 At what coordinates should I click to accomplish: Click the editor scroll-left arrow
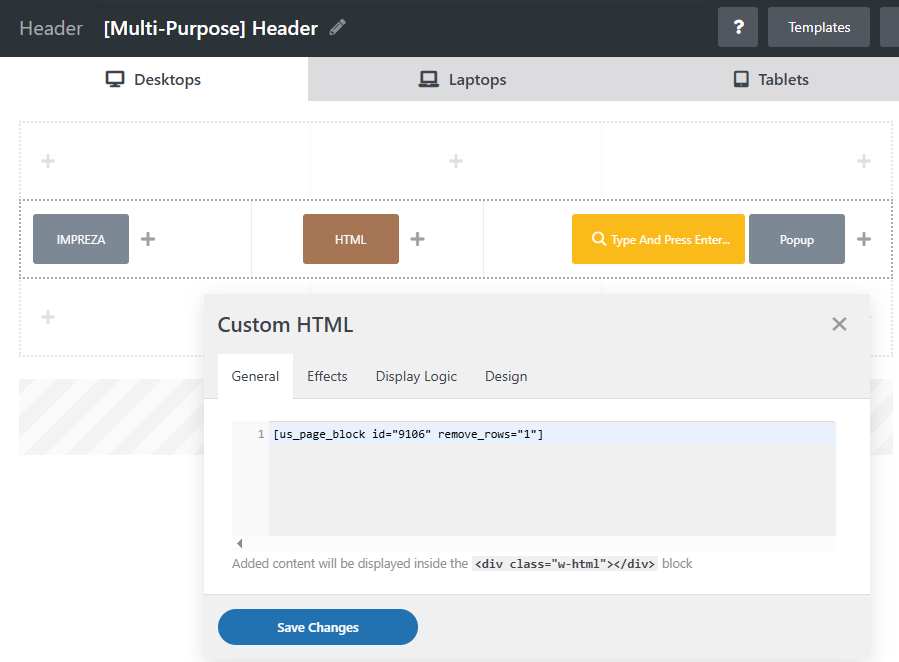[240, 543]
